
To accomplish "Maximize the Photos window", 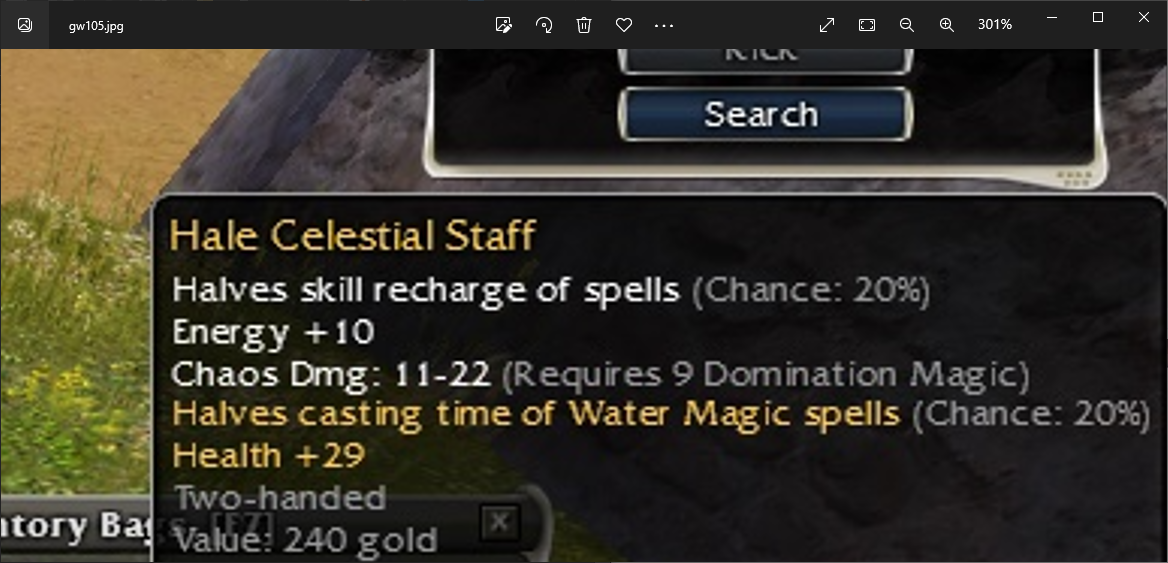I will tap(1097, 17).
